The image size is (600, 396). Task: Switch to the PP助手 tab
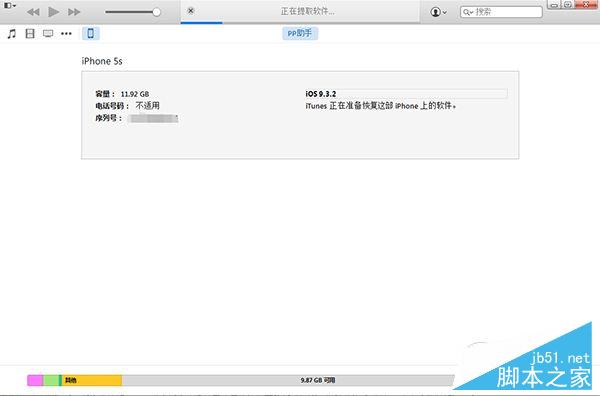pyautogui.click(x=300, y=34)
